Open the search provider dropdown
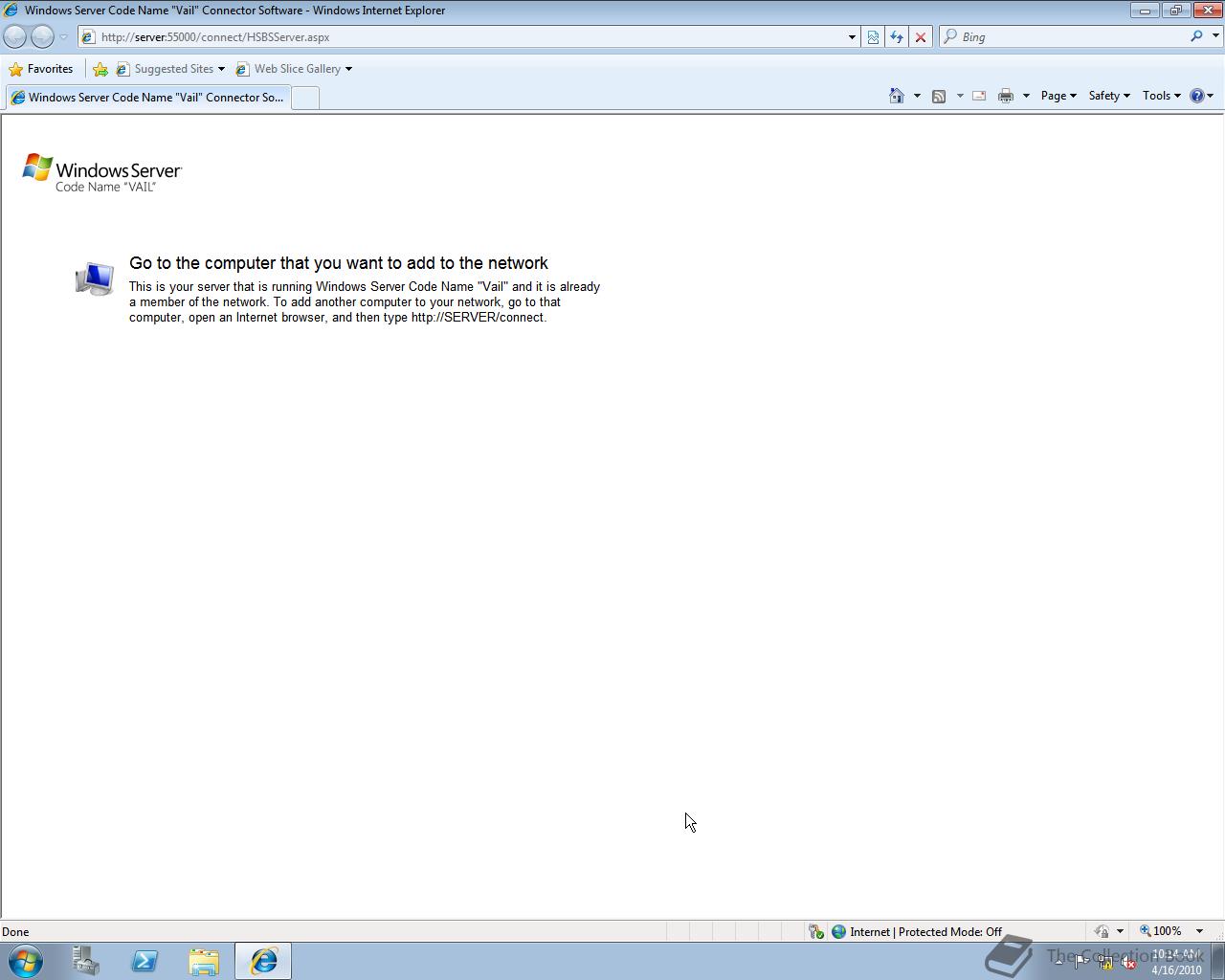 (1215, 36)
